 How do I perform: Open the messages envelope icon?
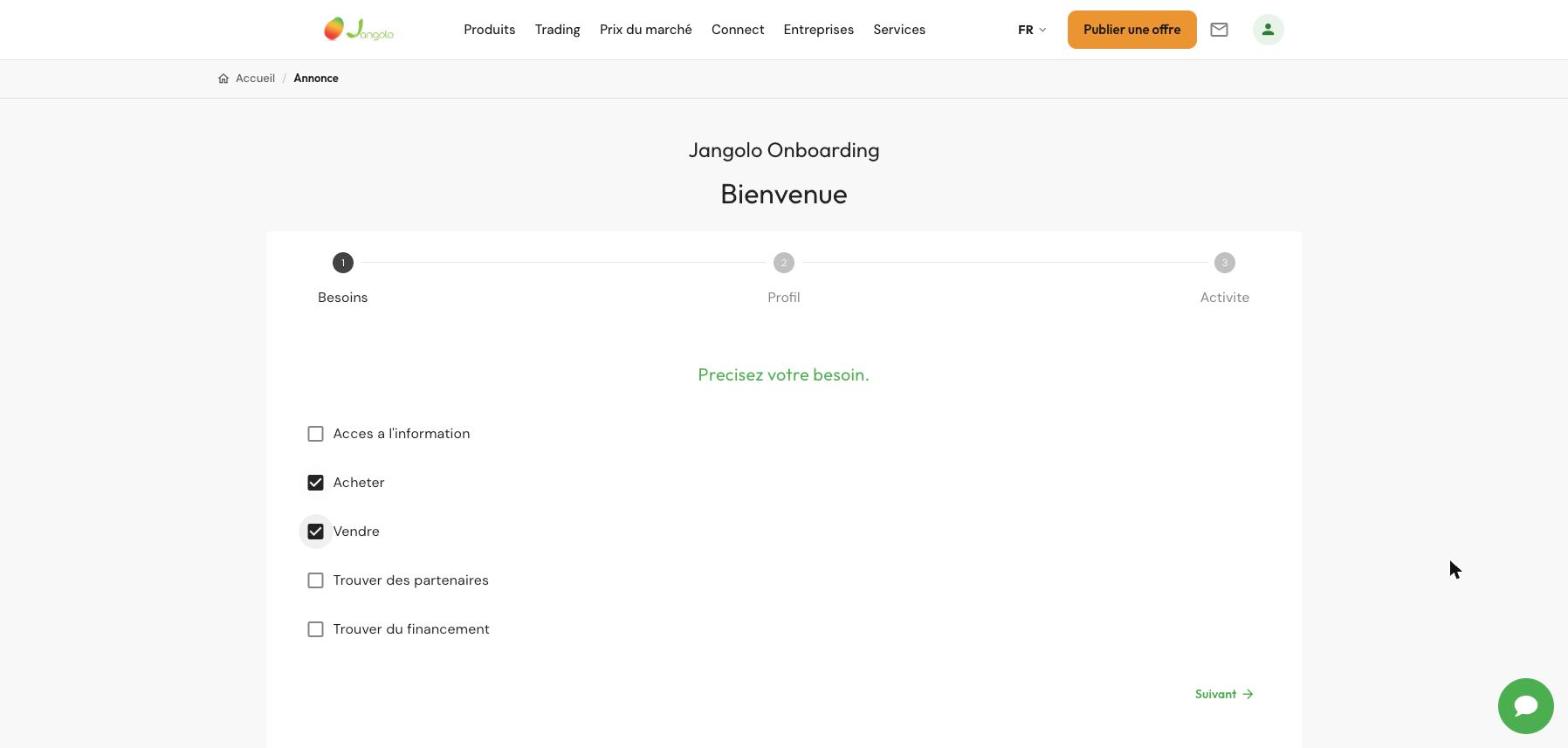coord(1219,30)
